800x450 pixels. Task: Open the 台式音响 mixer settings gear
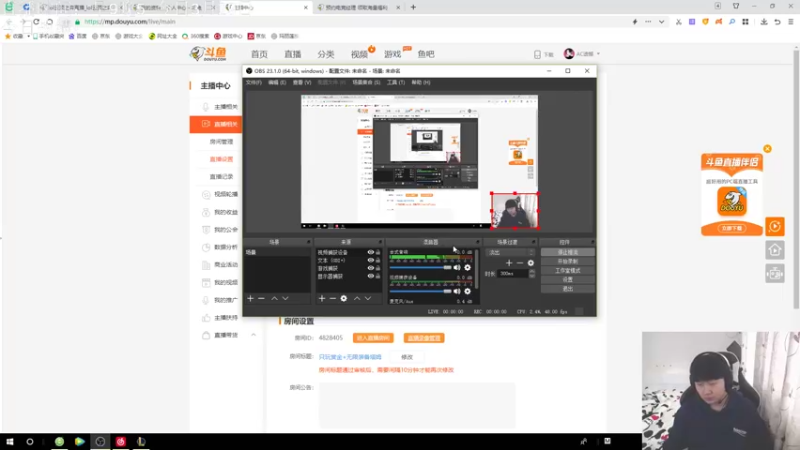(x=467, y=267)
